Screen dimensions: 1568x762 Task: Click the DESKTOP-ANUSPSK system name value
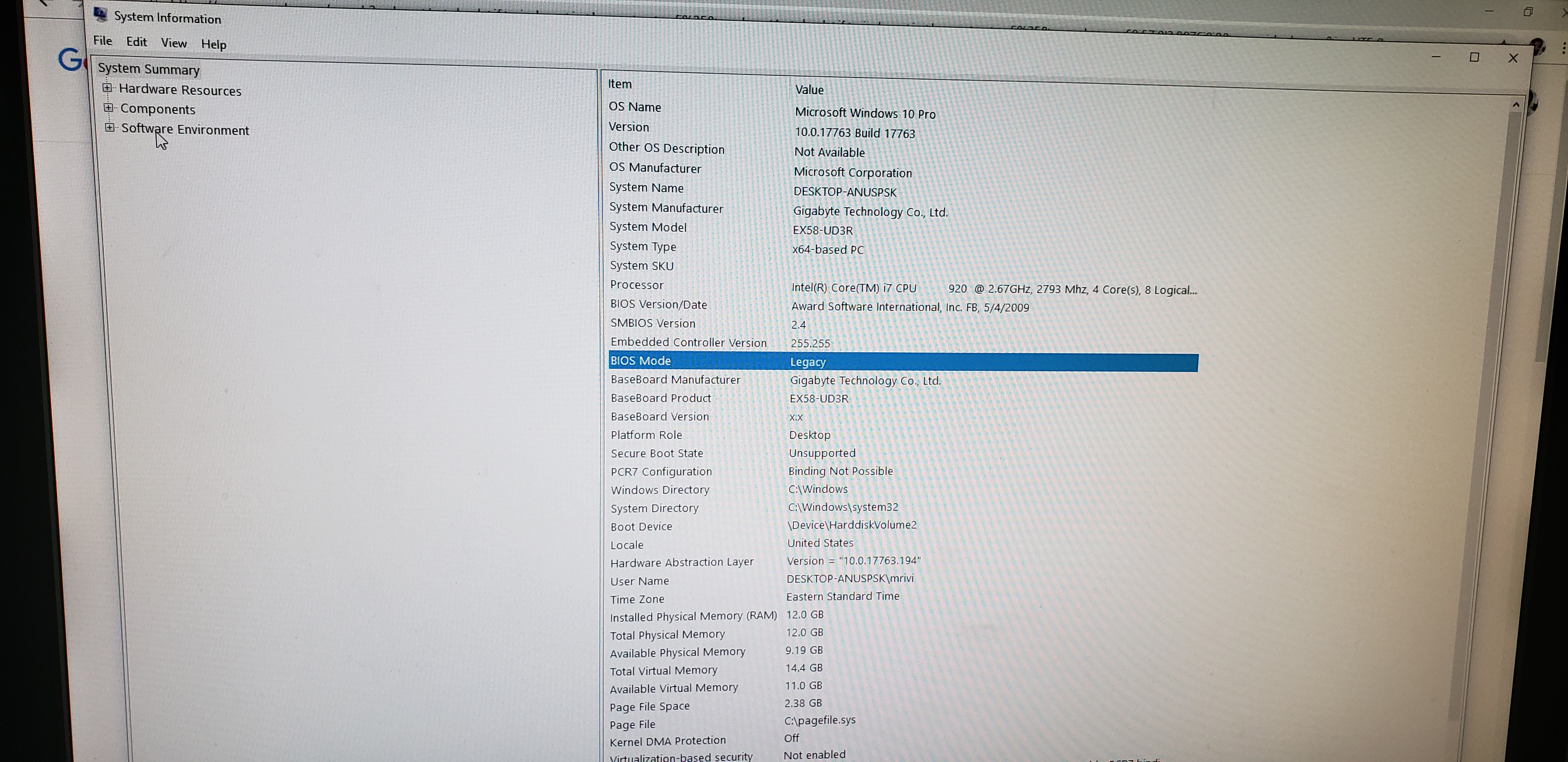click(x=845, y=192)
